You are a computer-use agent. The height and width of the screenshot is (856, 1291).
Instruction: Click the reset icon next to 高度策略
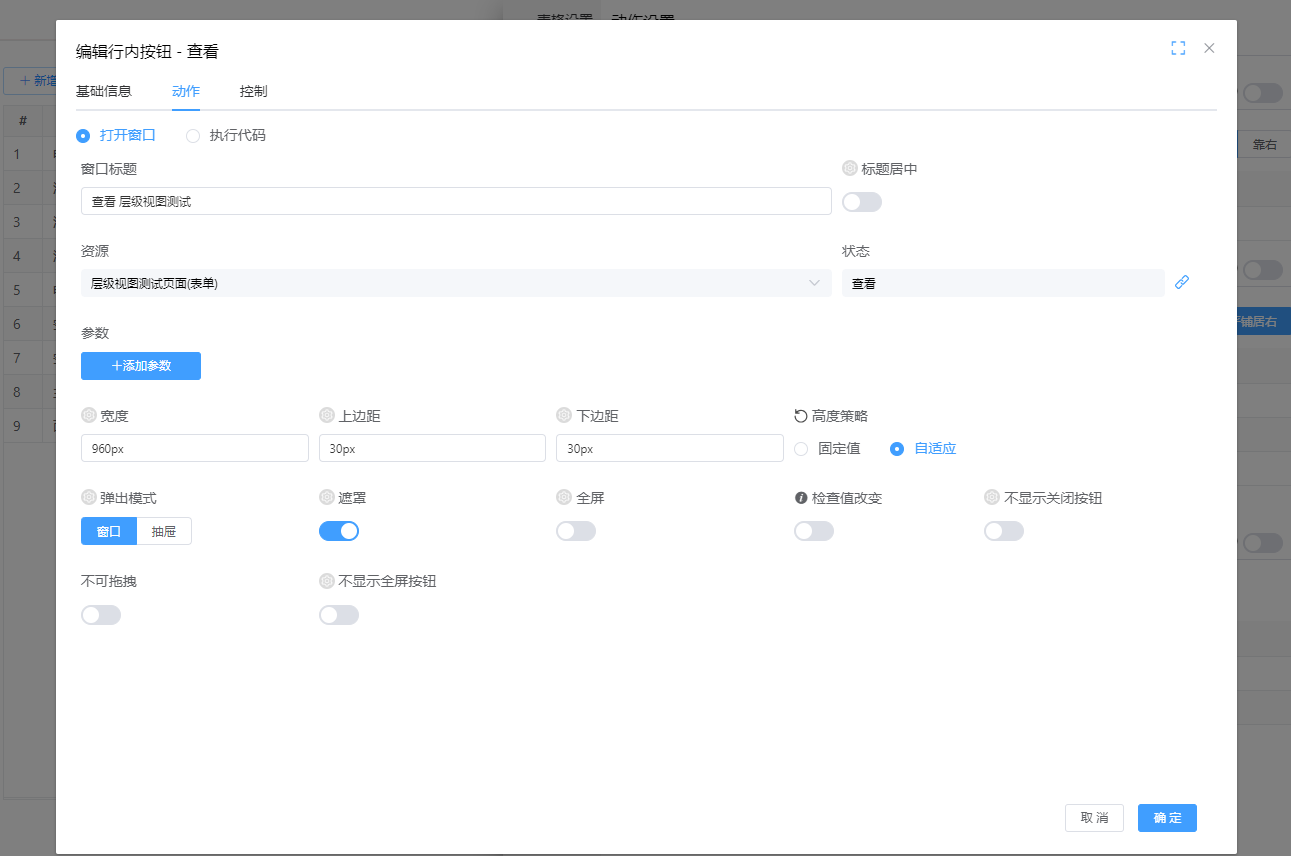point(800,416)
